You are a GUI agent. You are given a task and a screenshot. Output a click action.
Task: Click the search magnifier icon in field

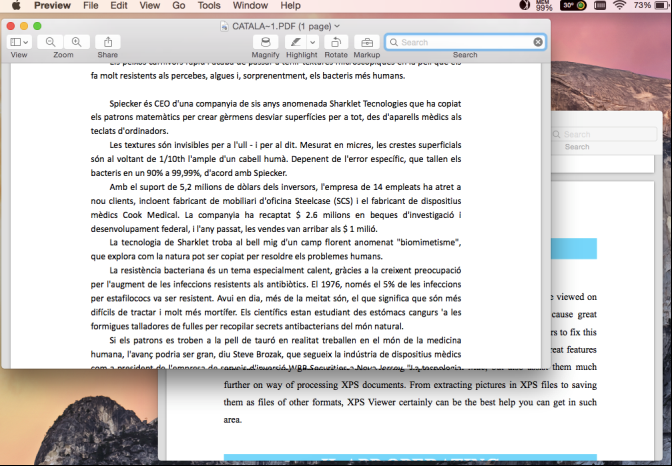click(394, 42)
